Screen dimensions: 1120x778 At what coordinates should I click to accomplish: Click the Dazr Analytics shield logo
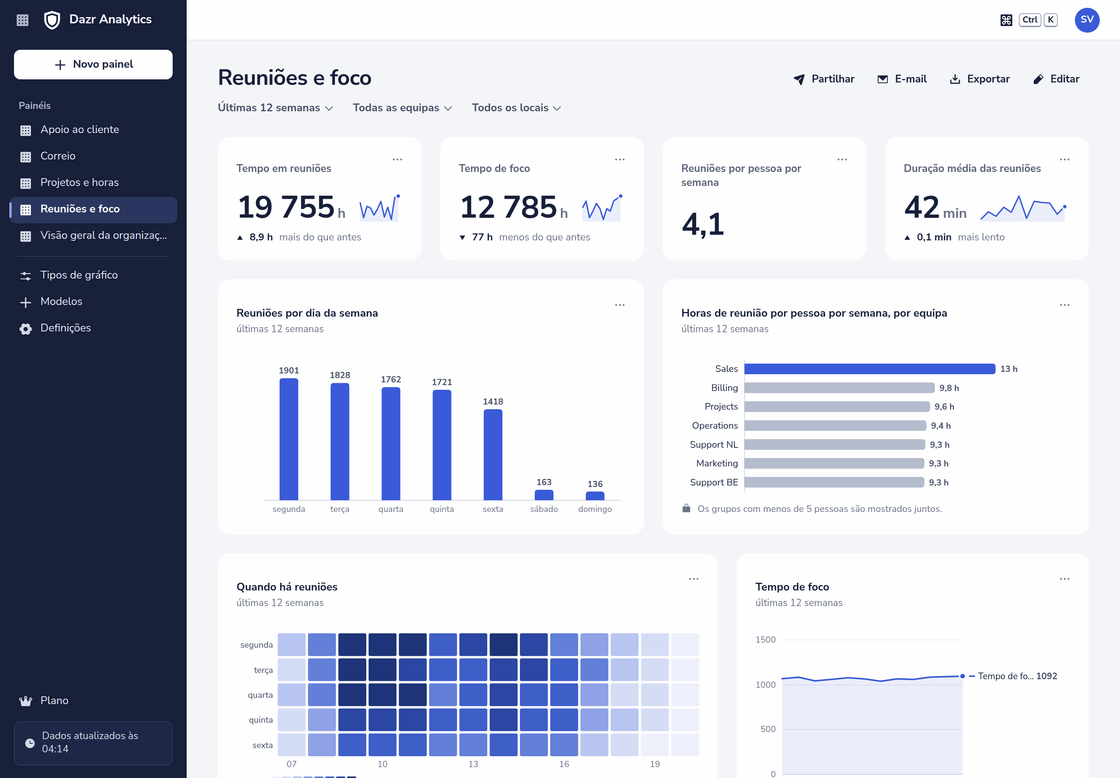tap(52, 20)
